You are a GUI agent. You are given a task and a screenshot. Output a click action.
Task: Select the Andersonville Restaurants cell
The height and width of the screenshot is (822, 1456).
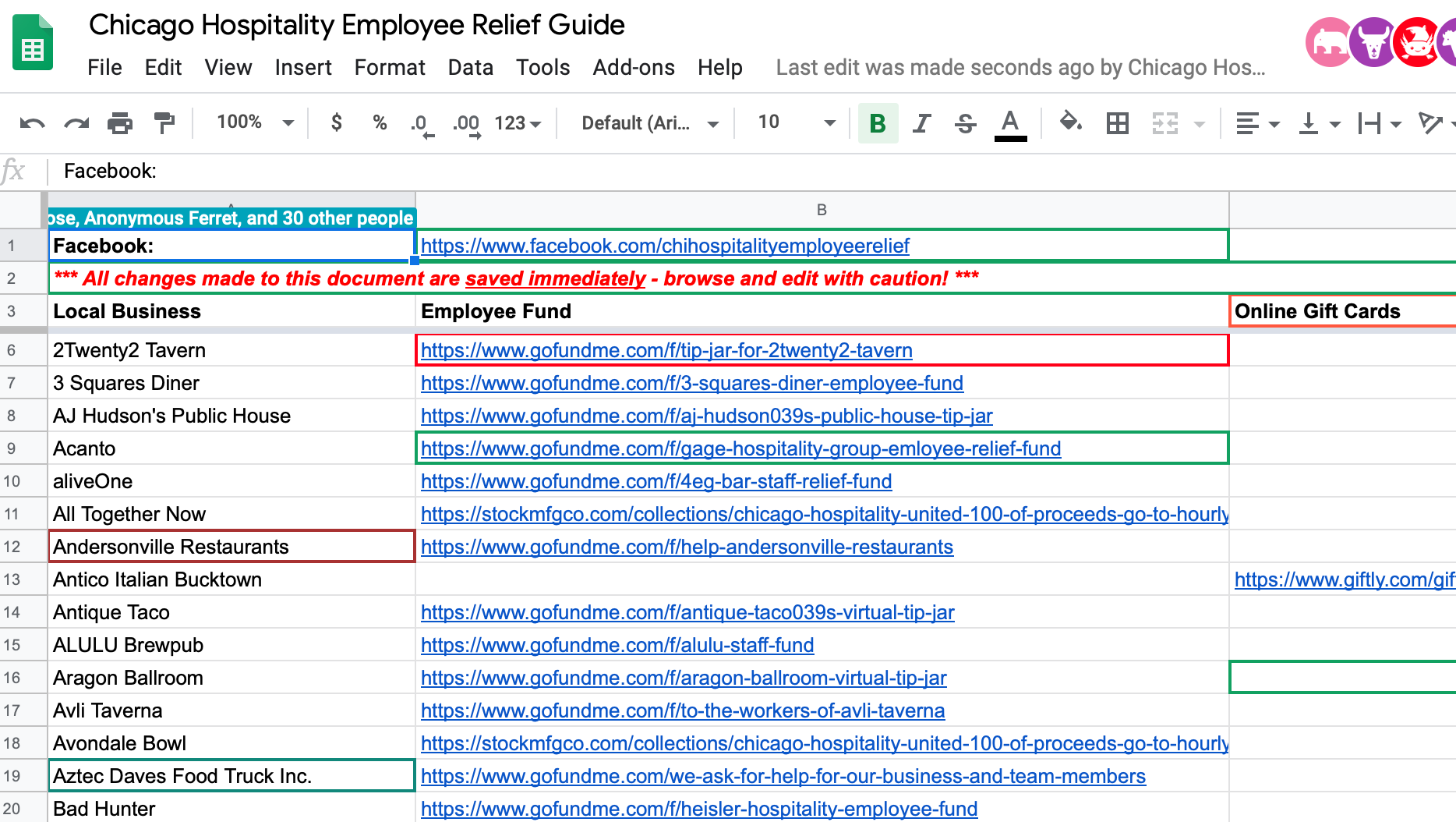coord(231,547)
